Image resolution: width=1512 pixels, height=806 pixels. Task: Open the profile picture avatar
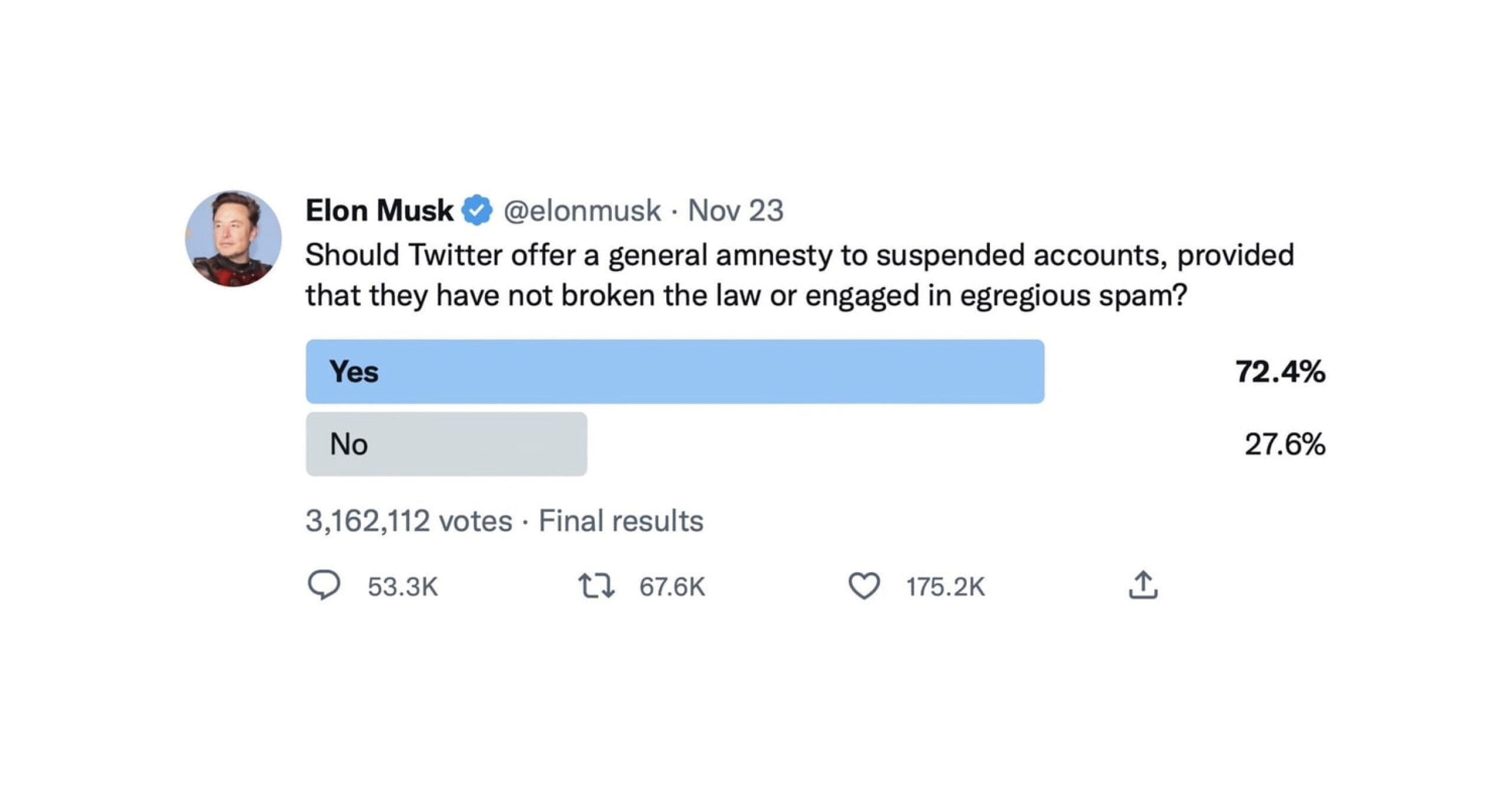point(233,239)
